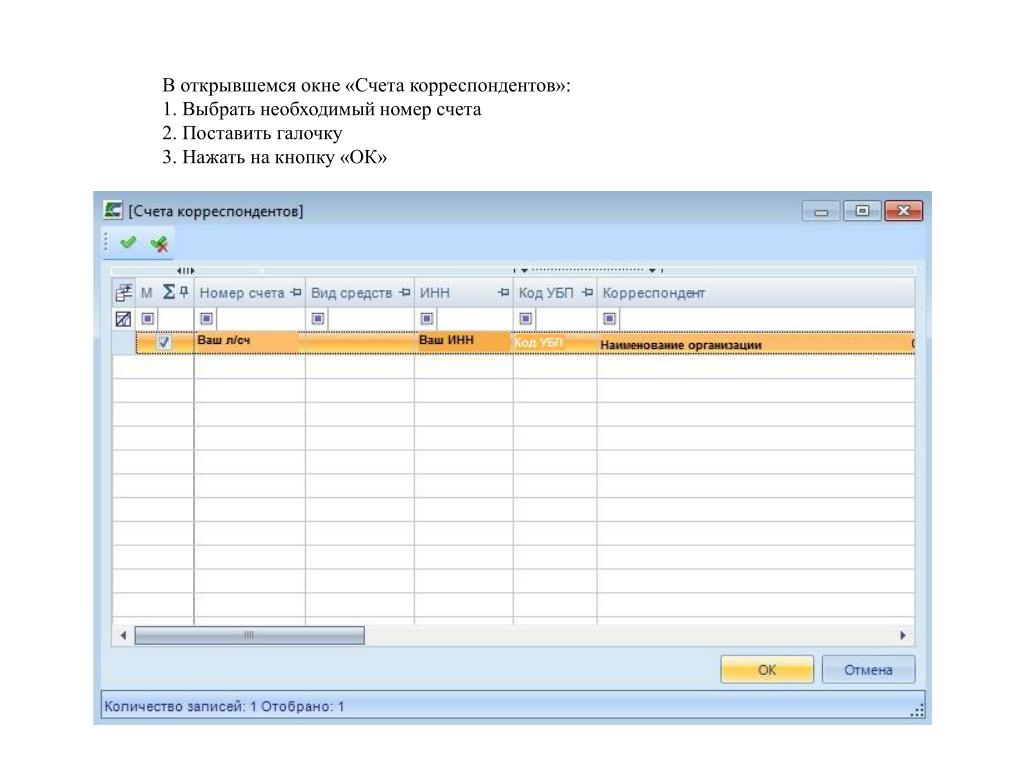This screenshot has height=768, width=1024.
Task: Open filter condition for M column
Action: click(x=148, y=319)
